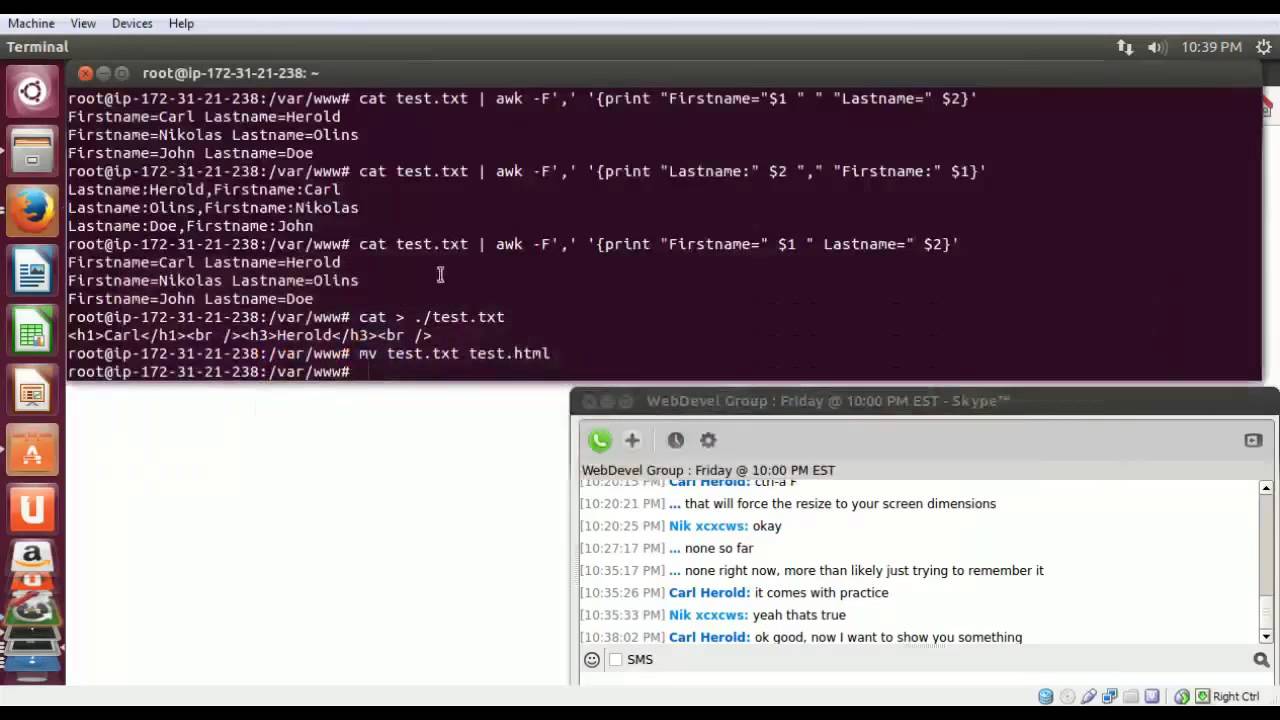Screen dimensions: 1280x720
Task: Toggle the SMS checkbox in Skype
Action: pos(616,660)
